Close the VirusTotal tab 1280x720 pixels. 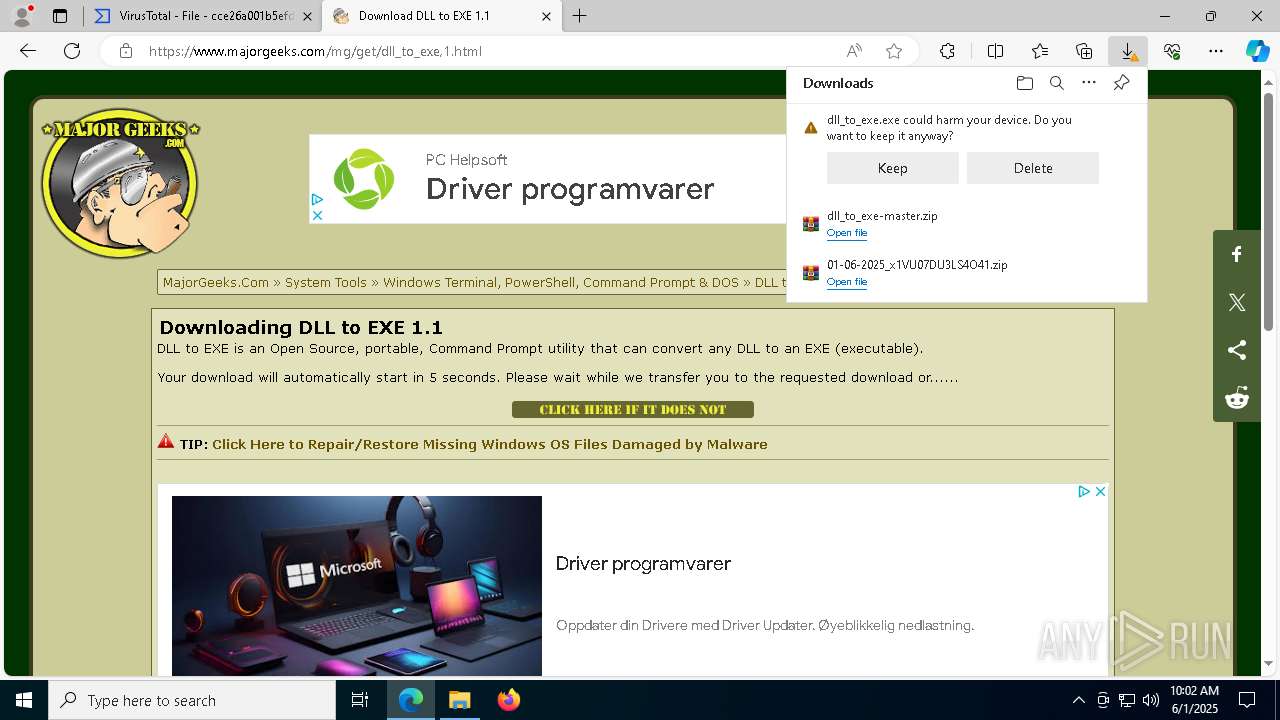click(307, 16)
